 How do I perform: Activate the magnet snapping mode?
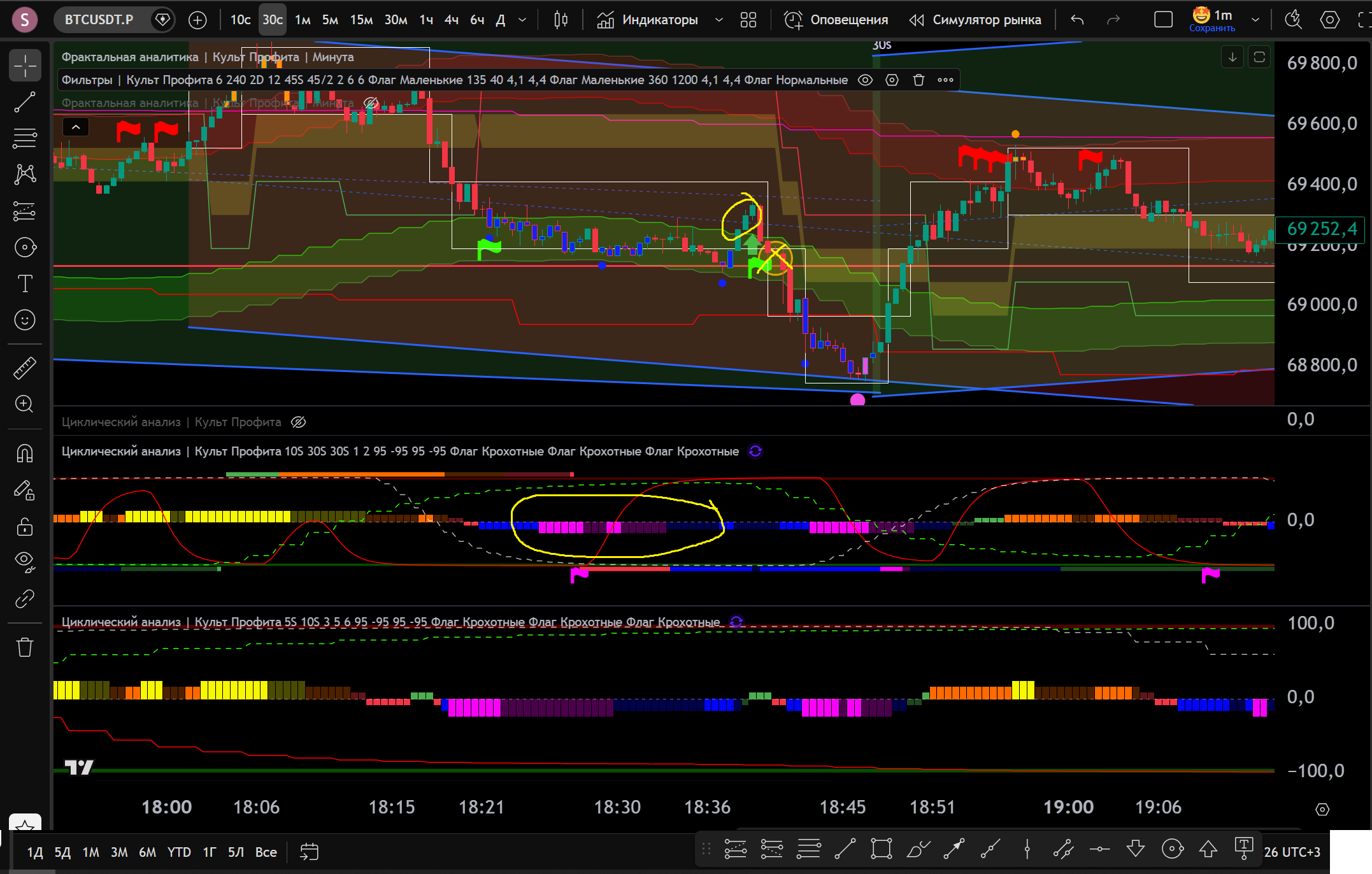(25, 454)
